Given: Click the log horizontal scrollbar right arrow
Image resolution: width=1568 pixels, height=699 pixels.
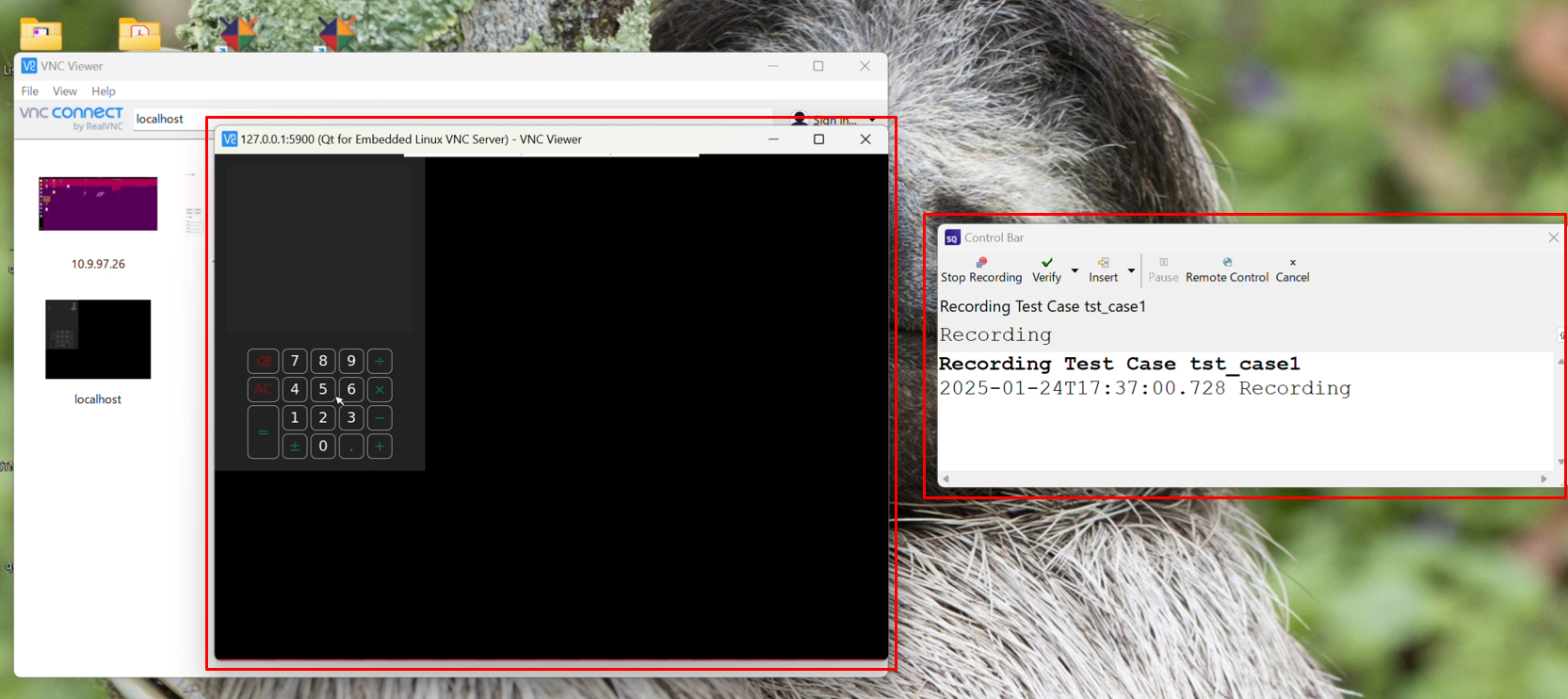Looking at the screenshot, I should pyautogui.click(x=1544, y=479).
